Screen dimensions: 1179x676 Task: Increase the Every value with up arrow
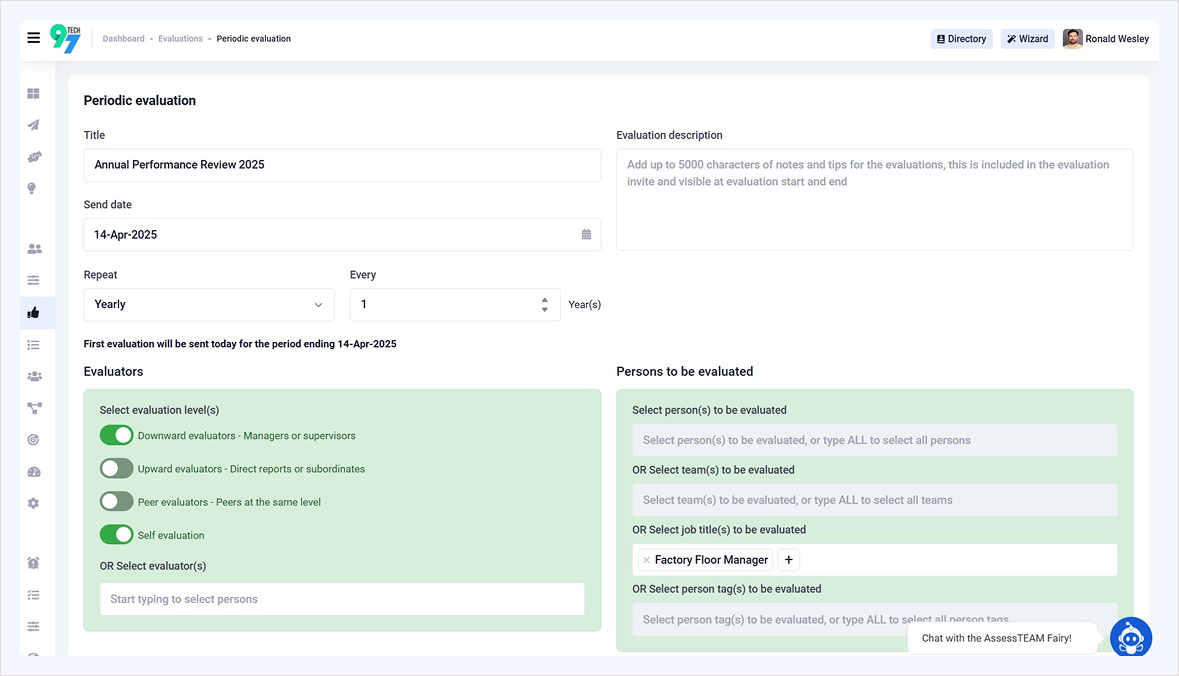tap(544, 299)
